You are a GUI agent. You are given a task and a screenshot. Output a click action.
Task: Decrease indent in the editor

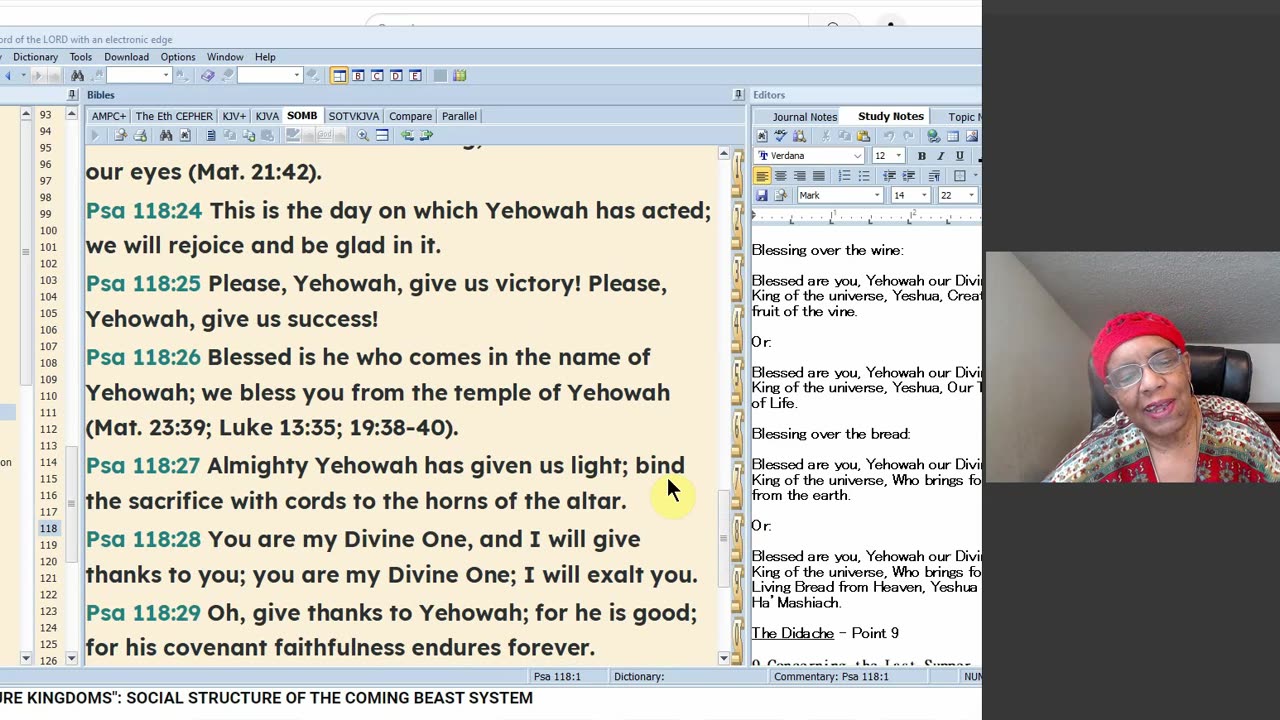pyautogui.click(x=889, y=176)
